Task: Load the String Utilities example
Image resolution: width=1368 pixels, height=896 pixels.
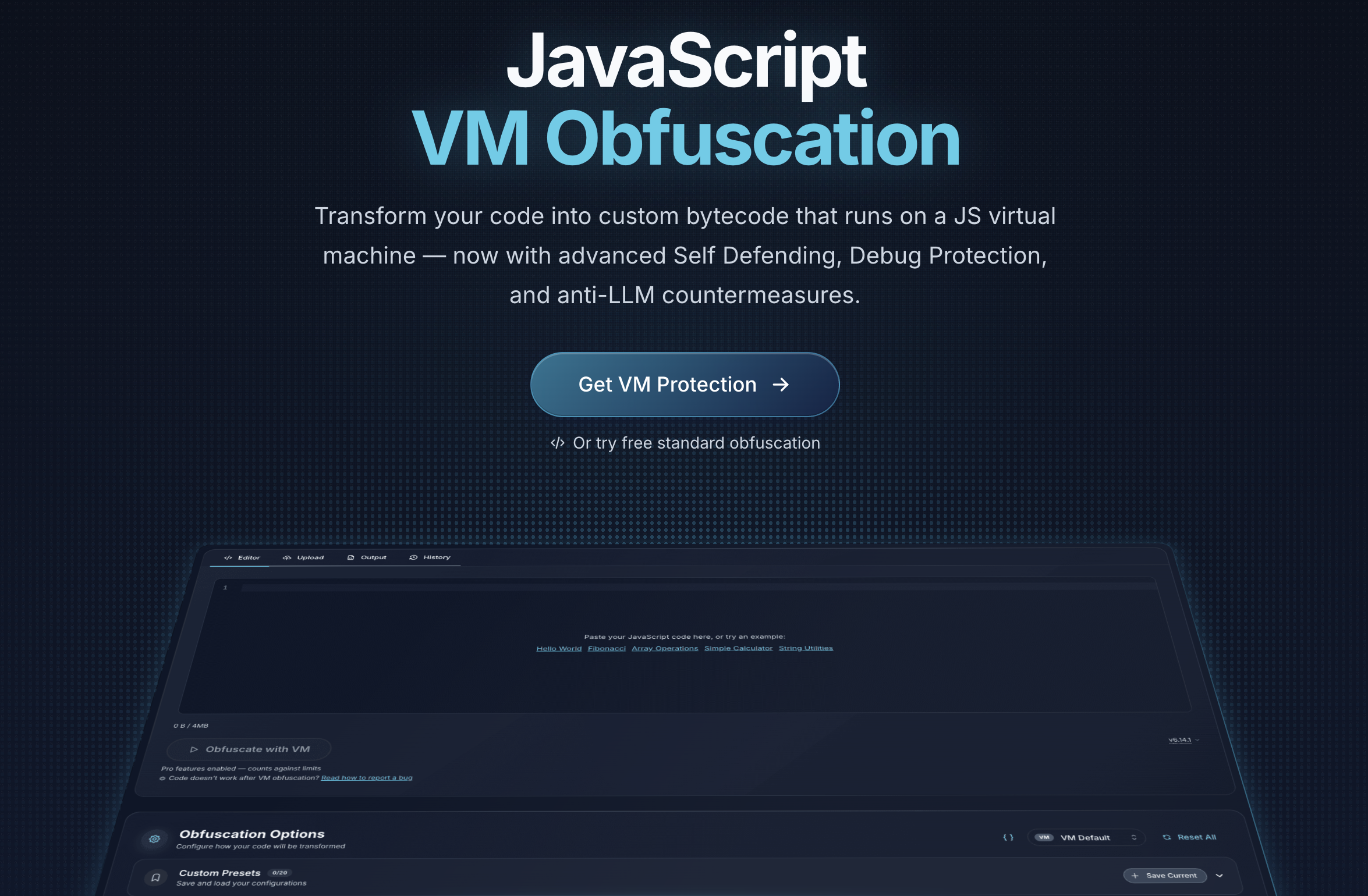Action: pos(806,648)
